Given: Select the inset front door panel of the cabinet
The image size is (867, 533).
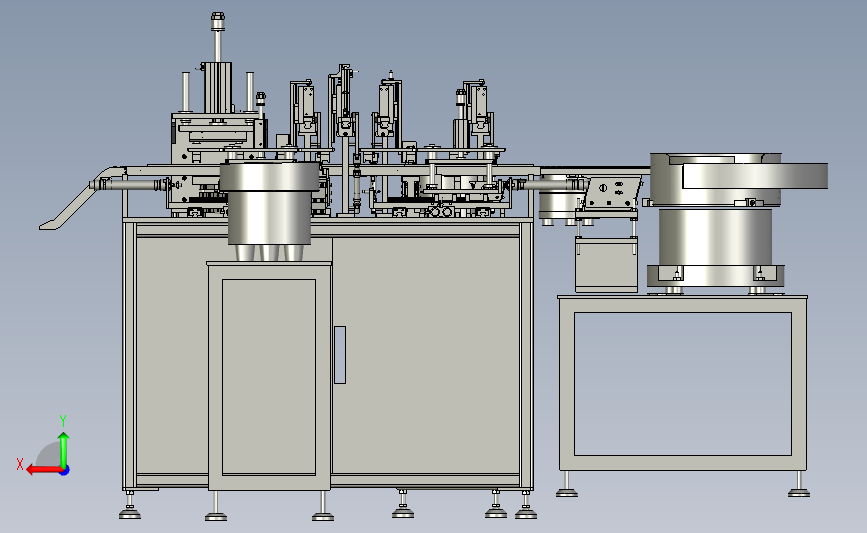Looking at the screenshot, I should click(269, 377).
